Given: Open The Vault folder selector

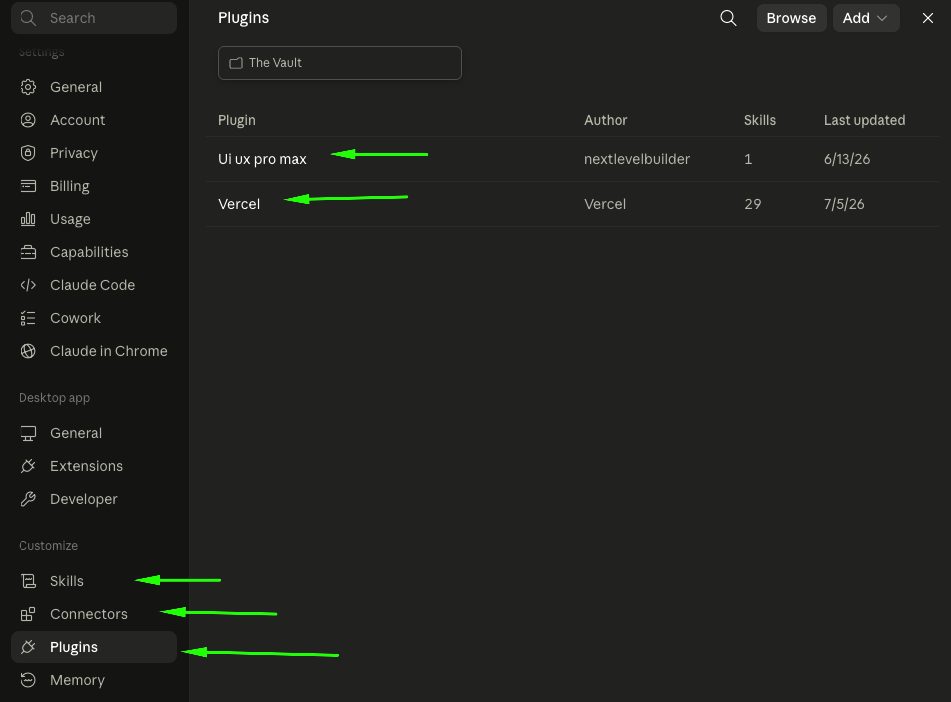Looking at the screenshot, I should click(x=340, y=63).
